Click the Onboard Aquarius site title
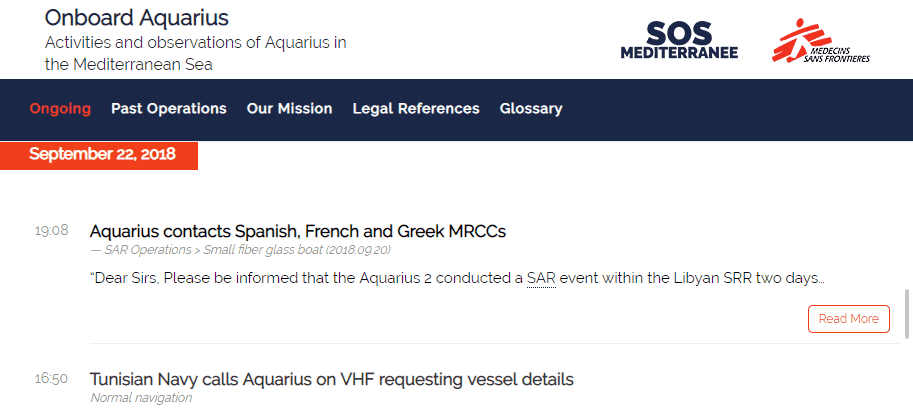 (137, 18)
